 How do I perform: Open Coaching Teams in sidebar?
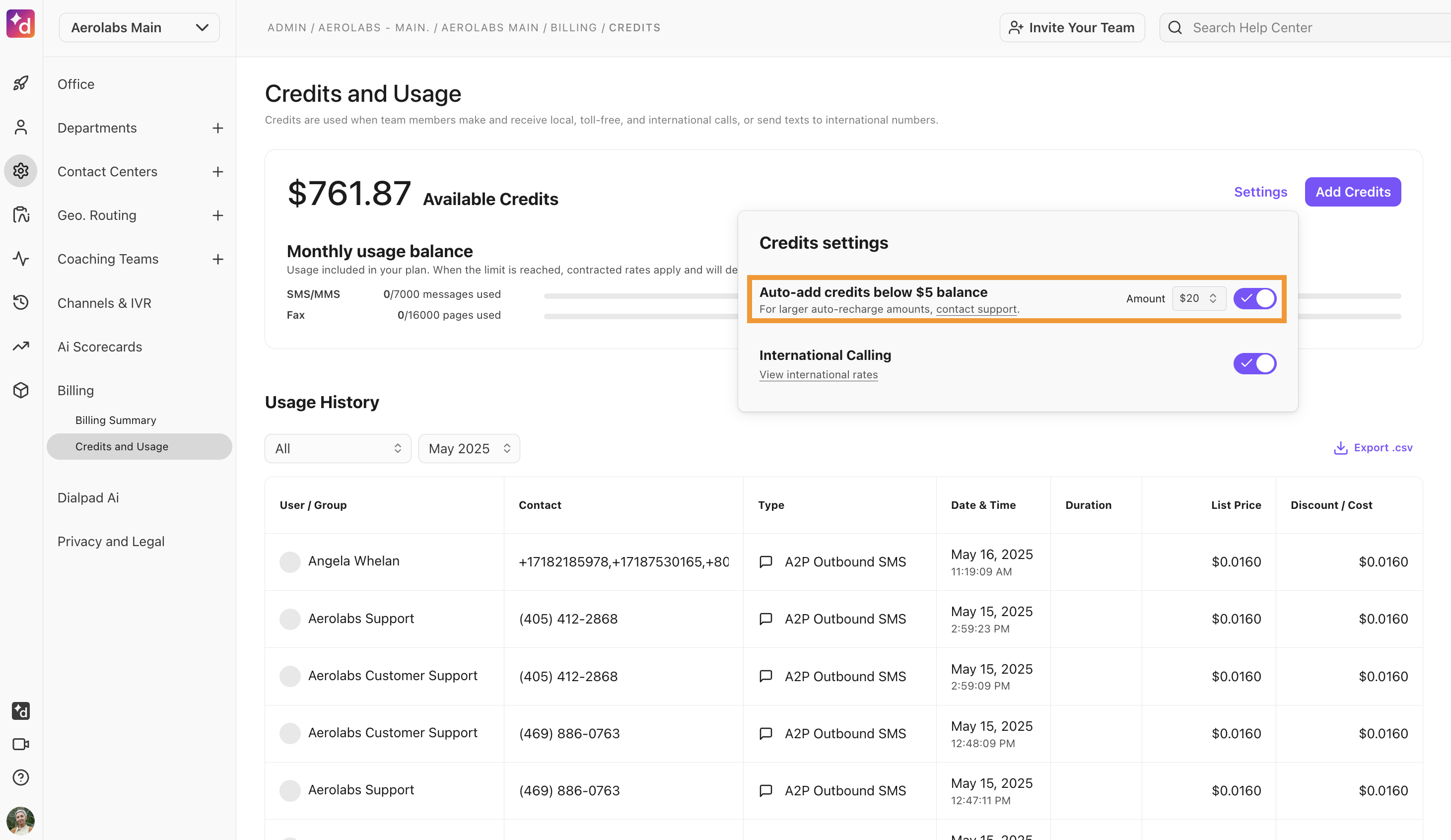[108, 259]
